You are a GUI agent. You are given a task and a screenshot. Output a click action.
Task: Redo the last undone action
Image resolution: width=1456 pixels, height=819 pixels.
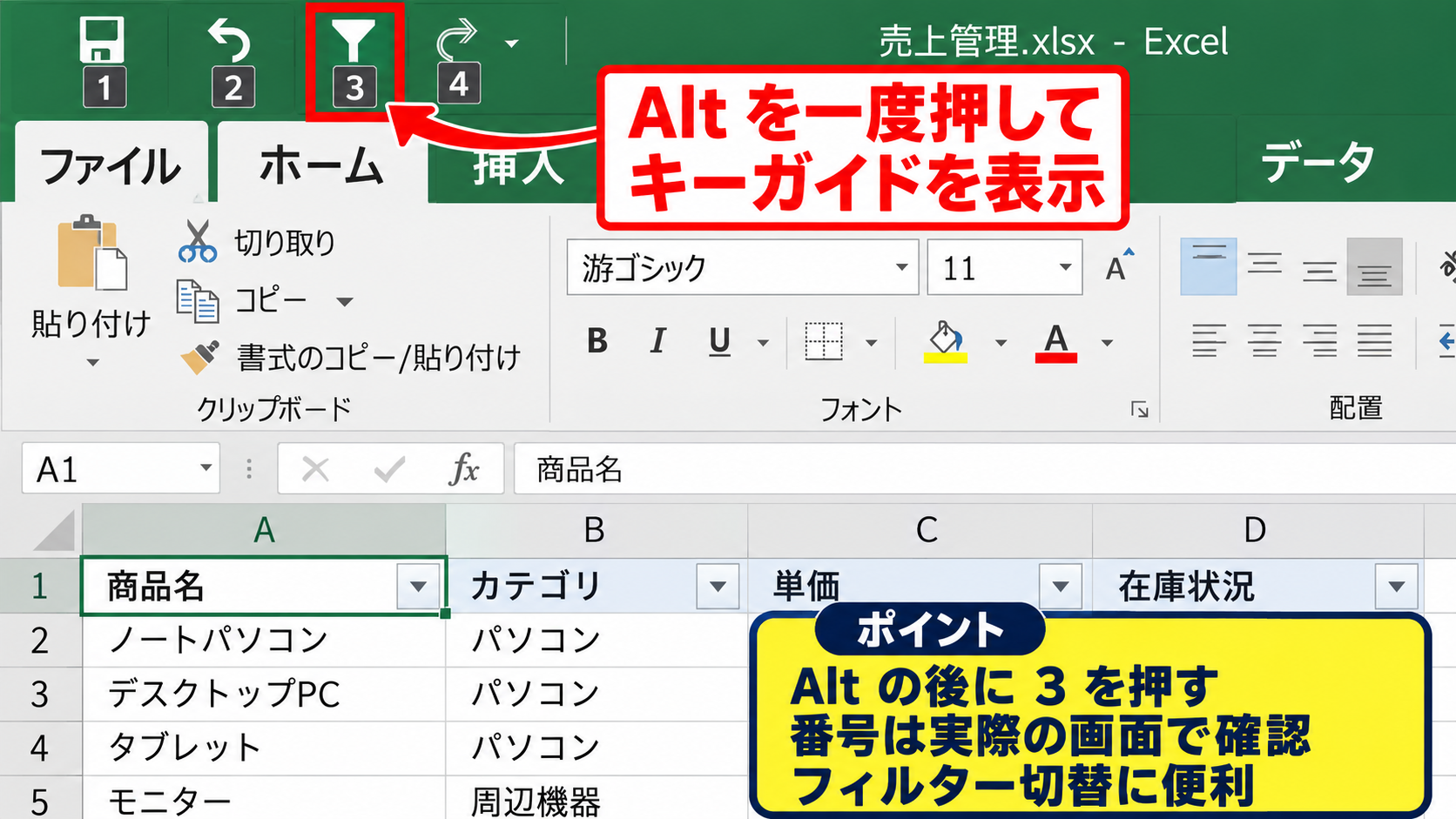(x=458, y=40)
